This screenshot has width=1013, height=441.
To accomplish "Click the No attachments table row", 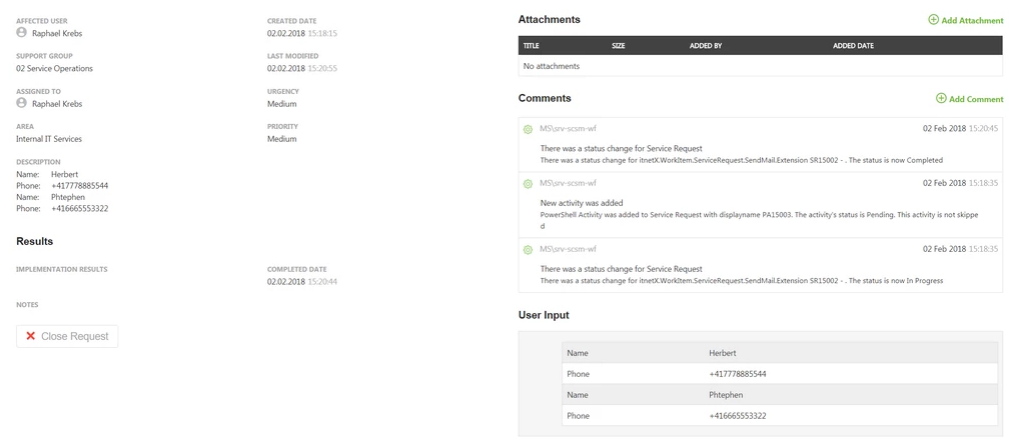I will [x=760, y=66].
